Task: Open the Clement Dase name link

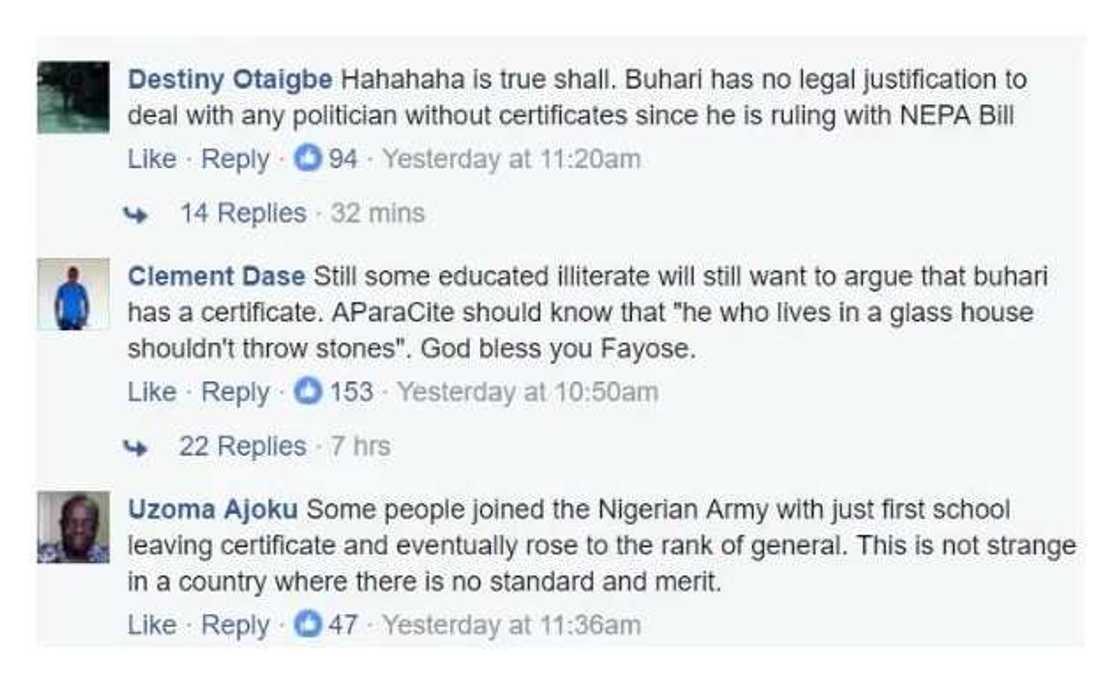Action: pos(218,276)
